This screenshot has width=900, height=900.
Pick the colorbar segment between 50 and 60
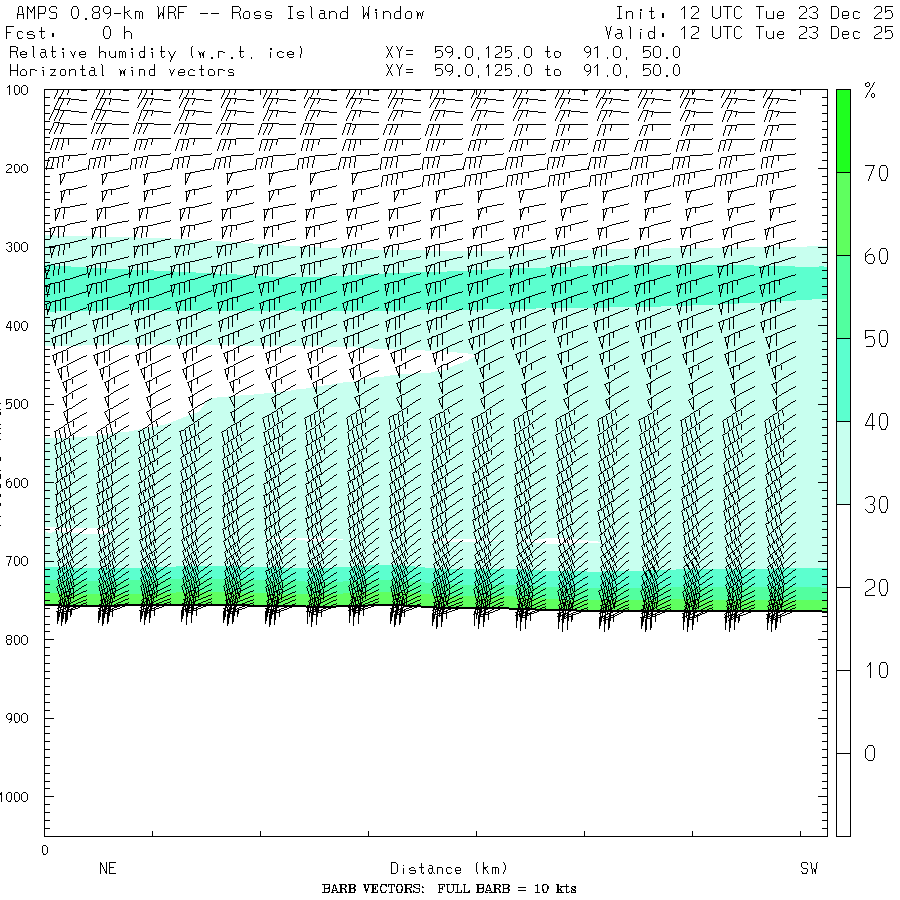(843, 296)
